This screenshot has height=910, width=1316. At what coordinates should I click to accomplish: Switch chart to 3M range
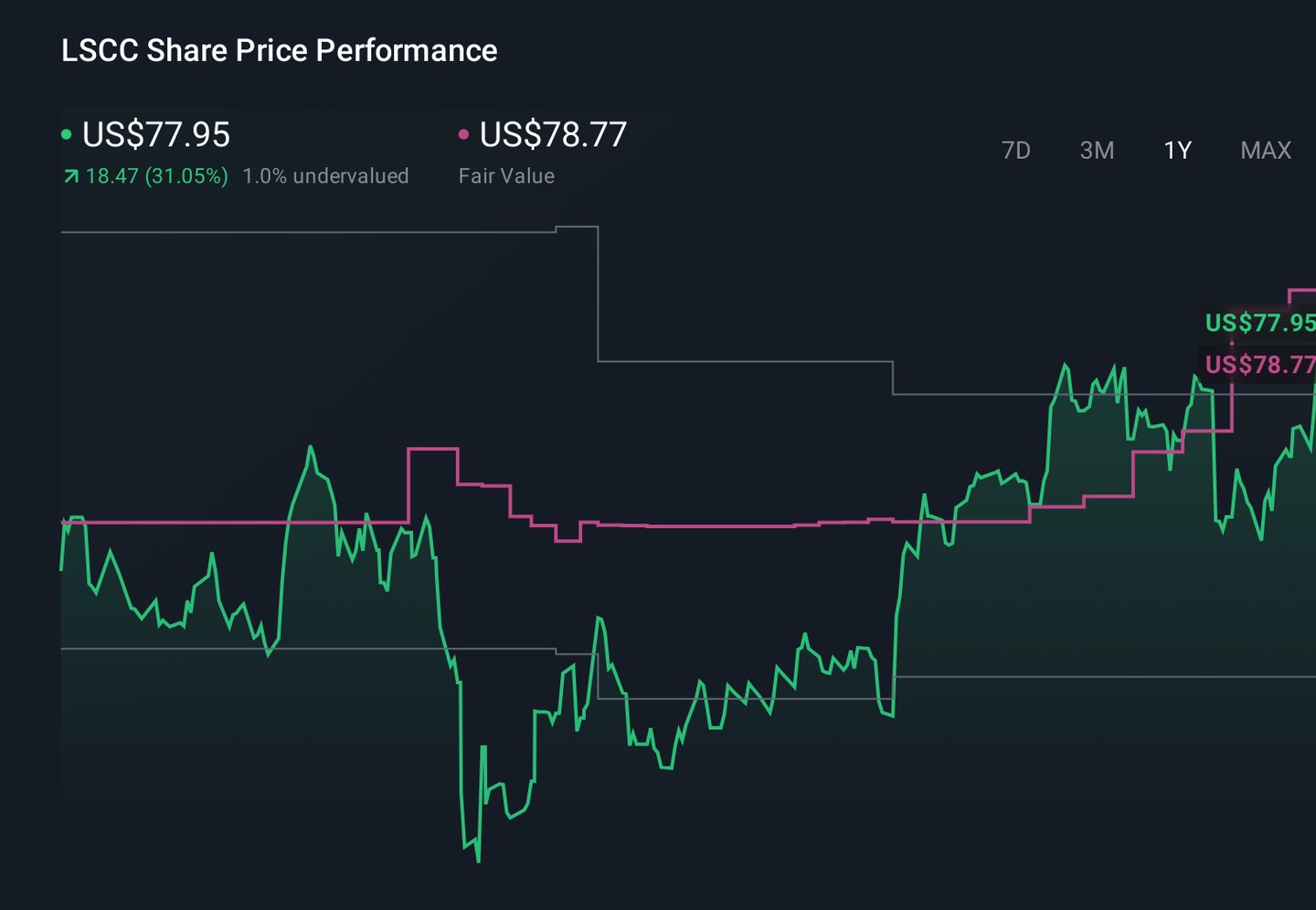(x=1097, y=150)
